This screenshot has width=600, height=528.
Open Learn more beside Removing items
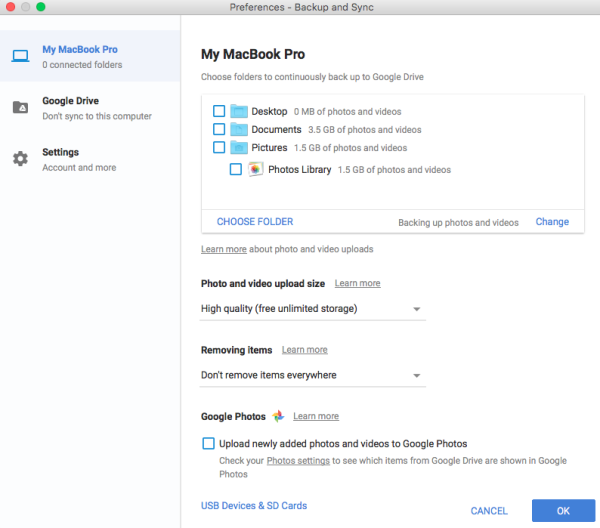tap(305, 350)
